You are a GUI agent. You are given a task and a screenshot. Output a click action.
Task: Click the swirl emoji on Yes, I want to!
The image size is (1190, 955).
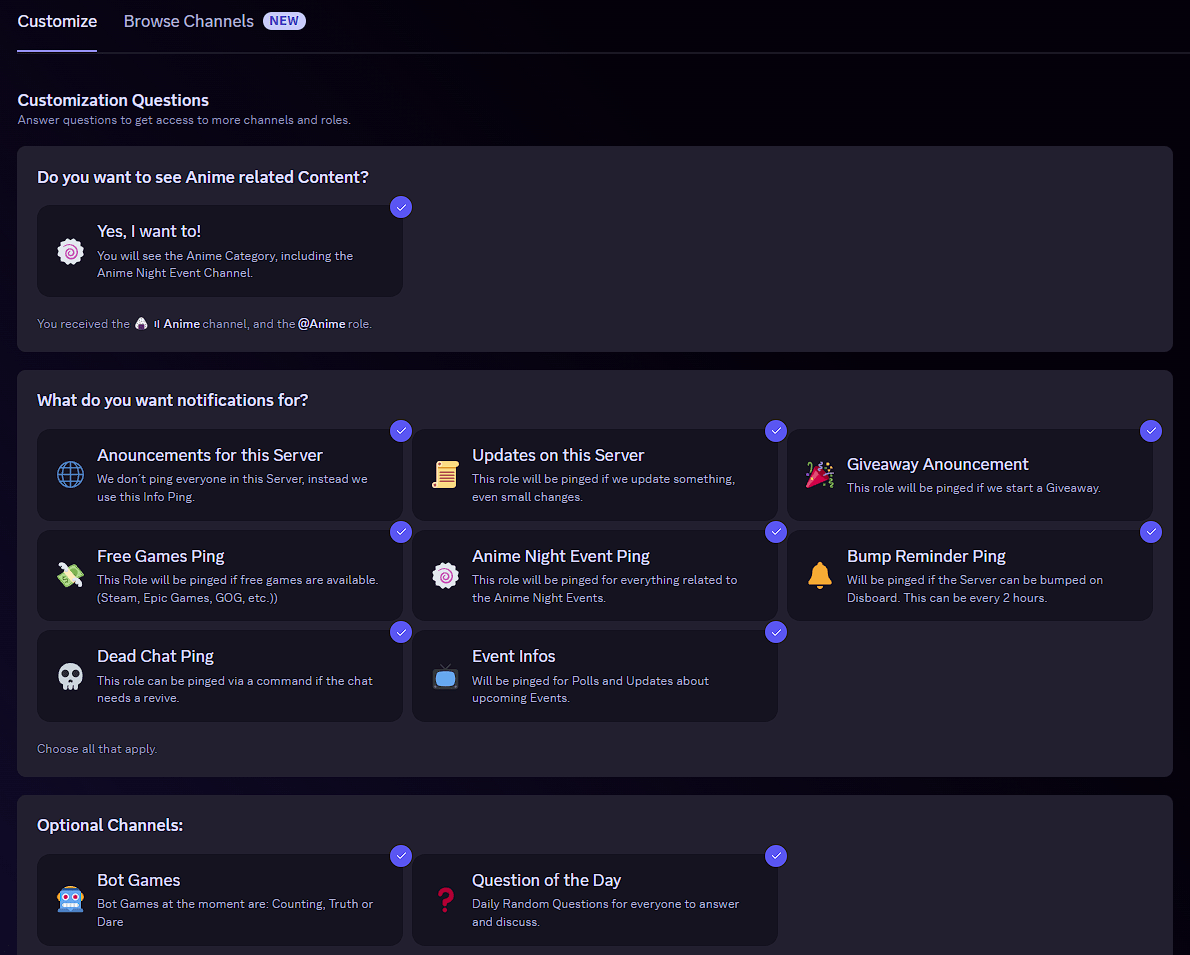70,251
